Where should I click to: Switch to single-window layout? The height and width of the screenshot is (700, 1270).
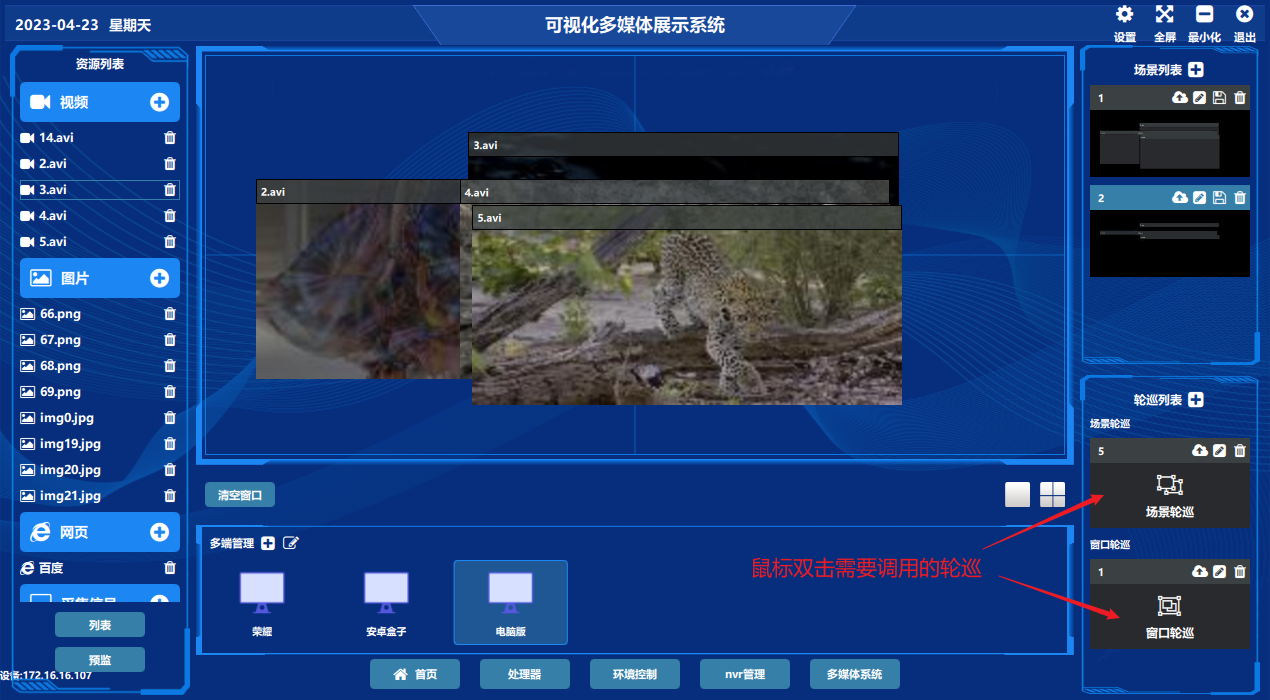click(x=1018, y=494)
